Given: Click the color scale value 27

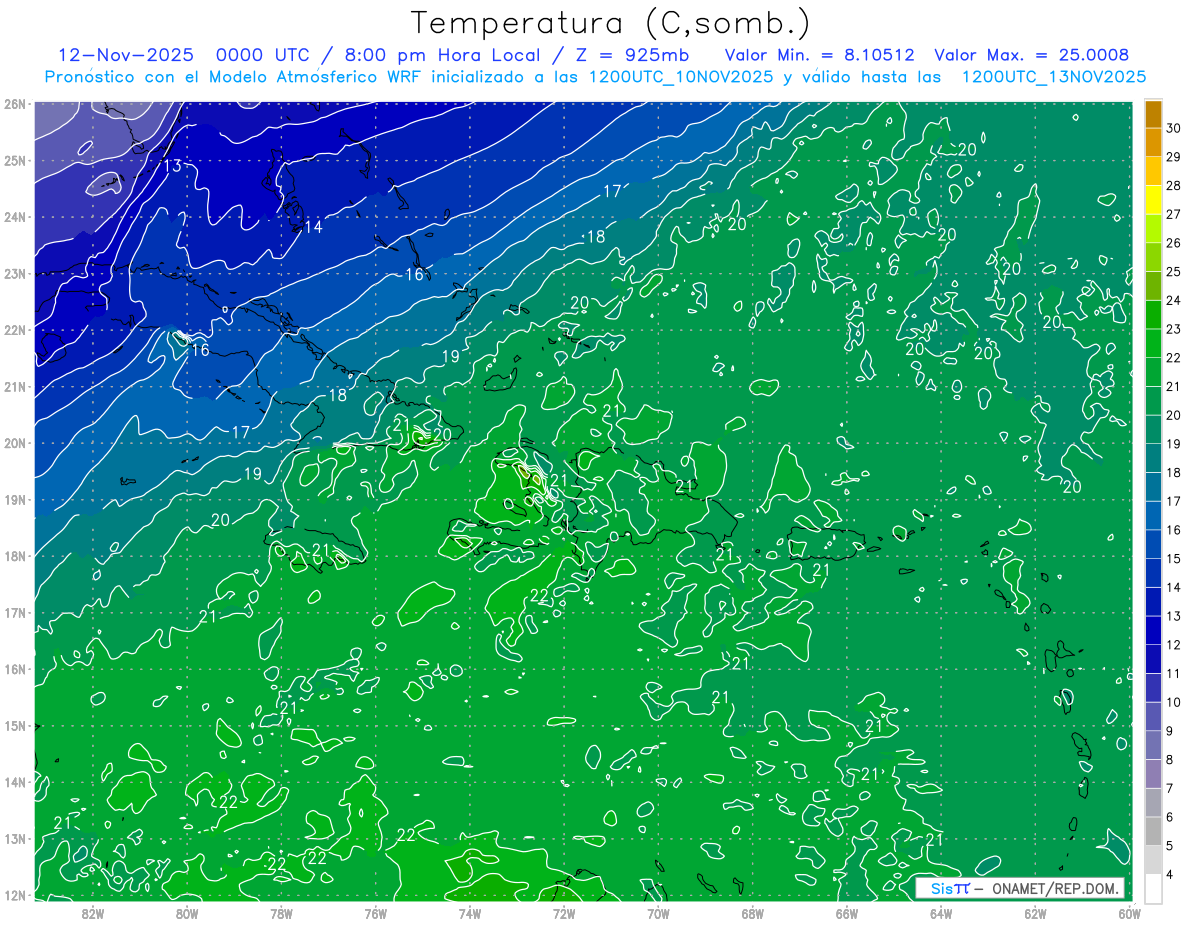Looking at the screenshot, I should (1173, 214).
